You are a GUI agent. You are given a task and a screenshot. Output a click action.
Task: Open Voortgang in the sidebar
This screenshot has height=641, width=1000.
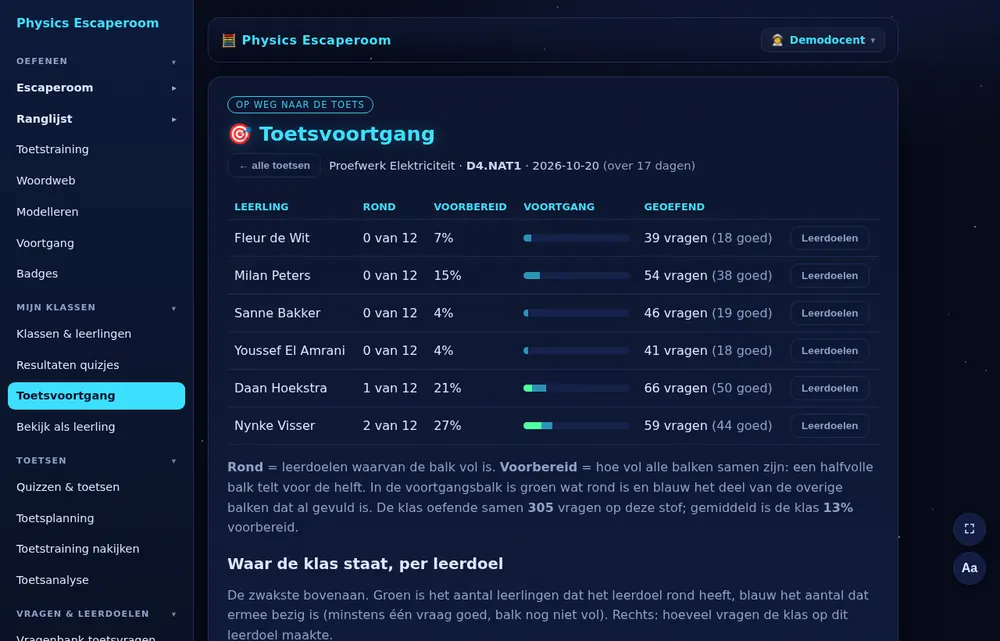click(45, 243)
